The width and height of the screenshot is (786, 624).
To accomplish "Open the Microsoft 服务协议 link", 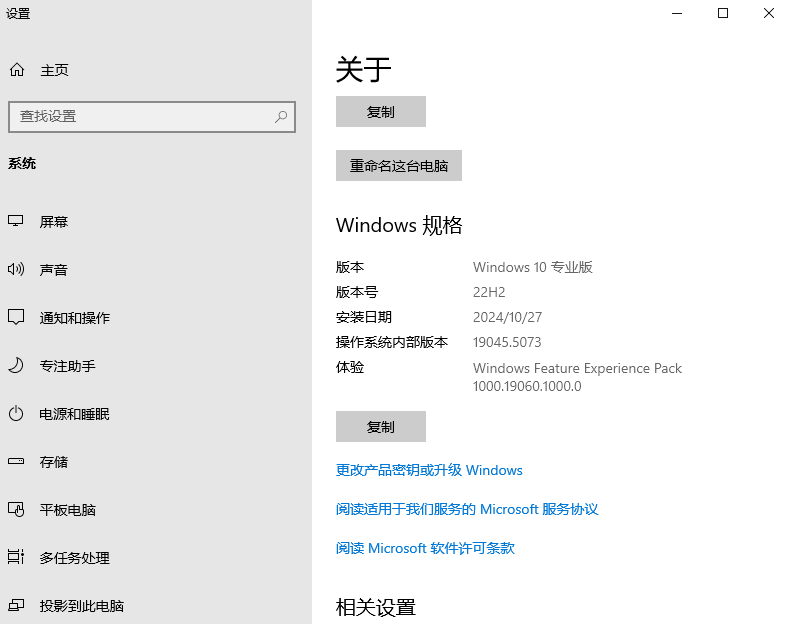I will coord(467,509).
